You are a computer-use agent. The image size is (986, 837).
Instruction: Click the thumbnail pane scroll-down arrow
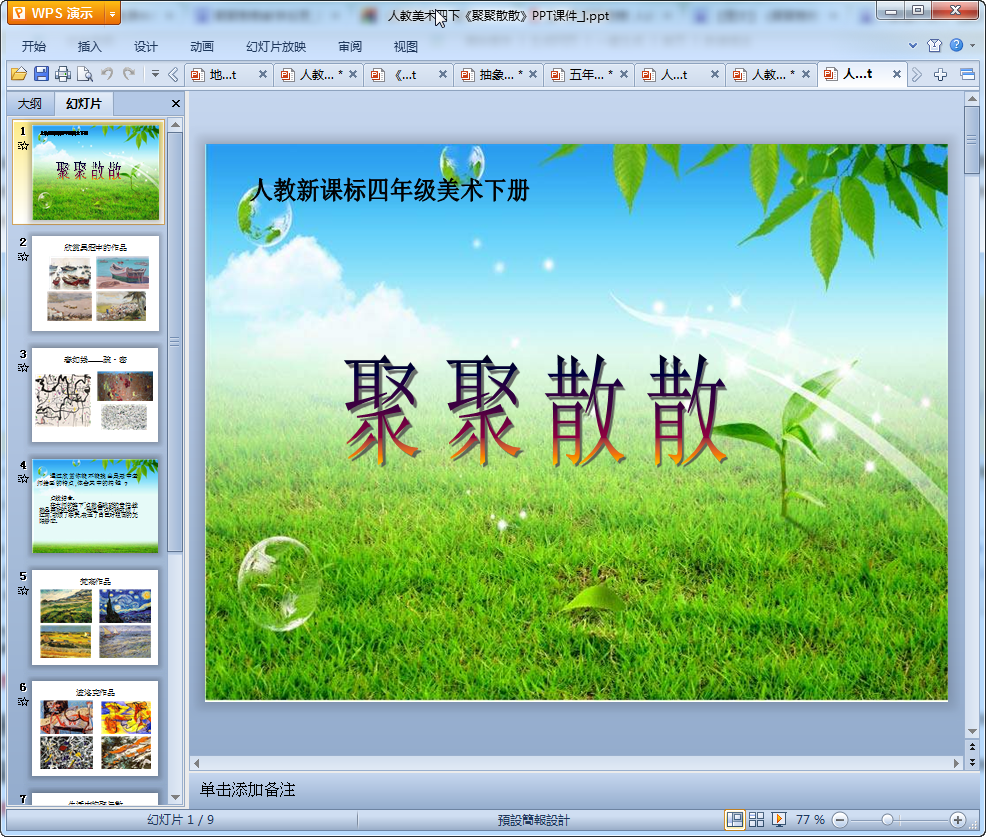point(175,797)
